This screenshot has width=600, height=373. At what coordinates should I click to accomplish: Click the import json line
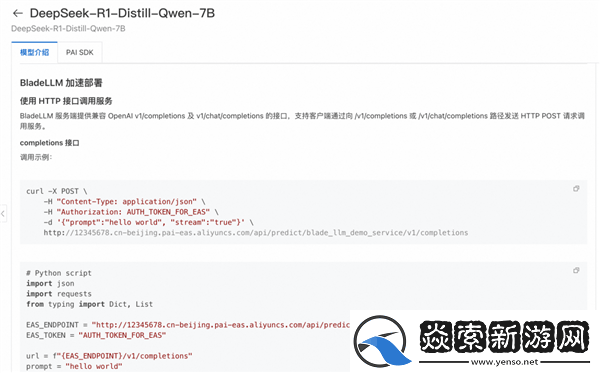point(50,283)
